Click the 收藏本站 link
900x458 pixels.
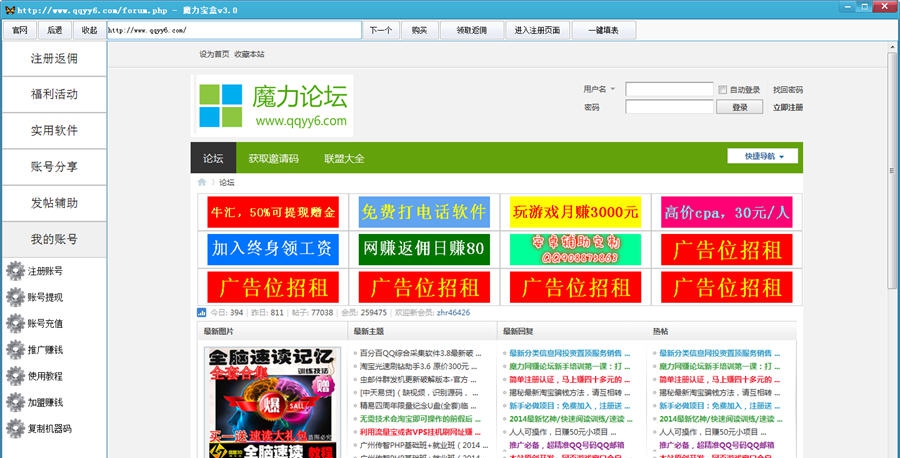(249, 54)
